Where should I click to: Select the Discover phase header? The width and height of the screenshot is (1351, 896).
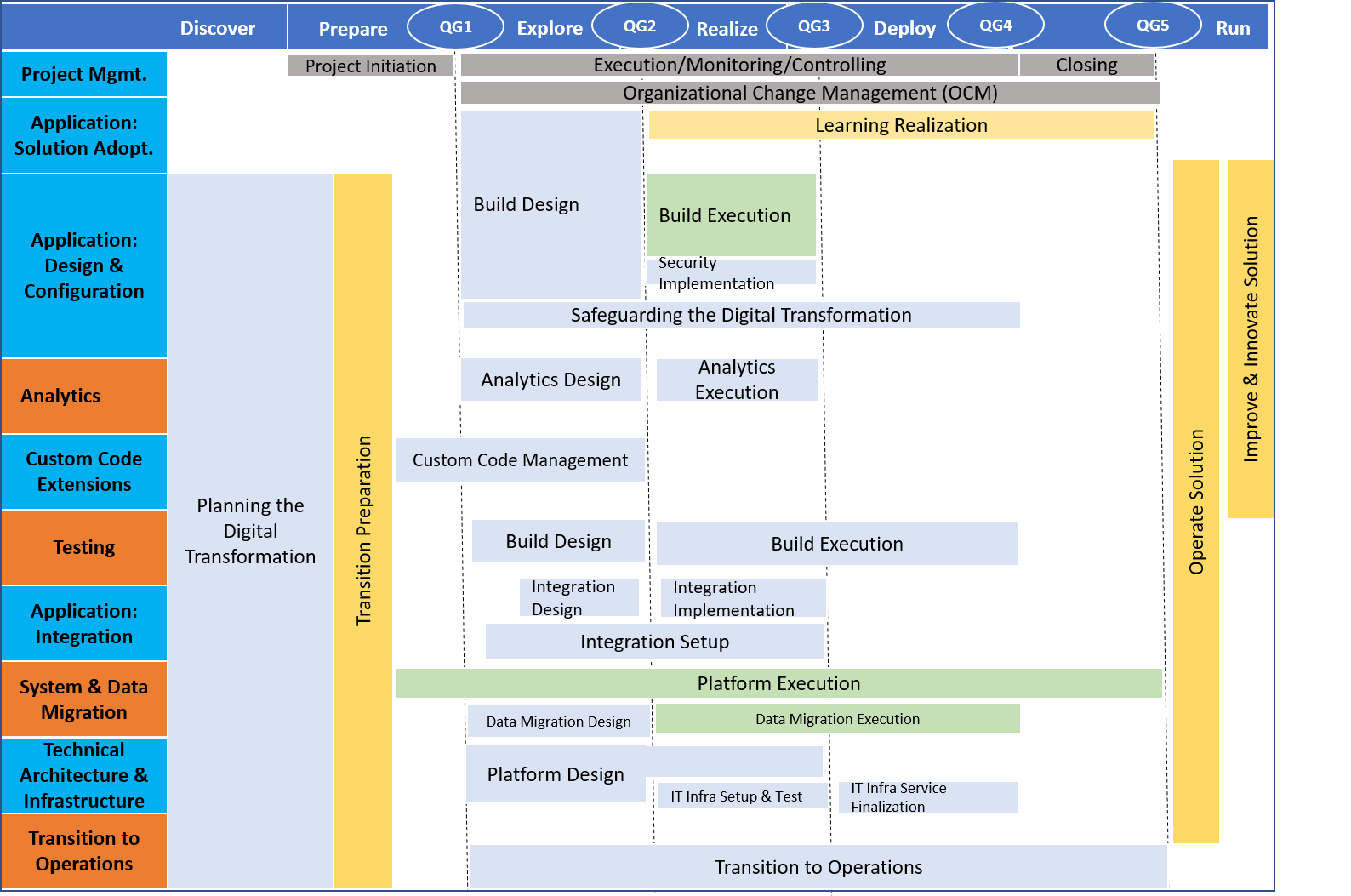point(217,28)
